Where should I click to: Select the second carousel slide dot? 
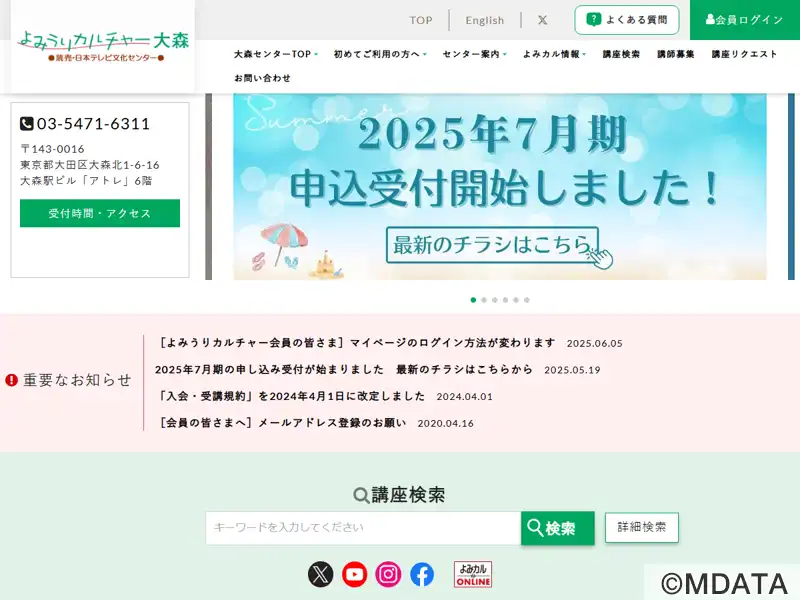click(x=484, y=300)
